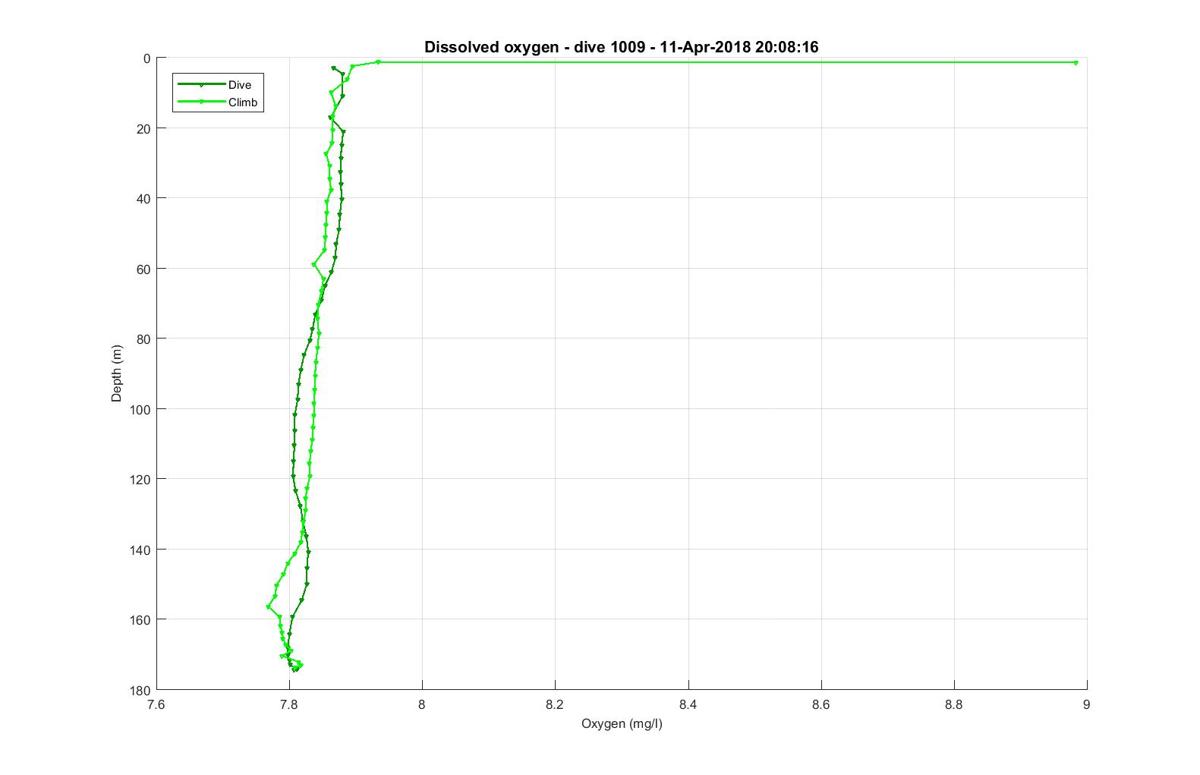Click the y-axis tick label 40

point(144,198)
